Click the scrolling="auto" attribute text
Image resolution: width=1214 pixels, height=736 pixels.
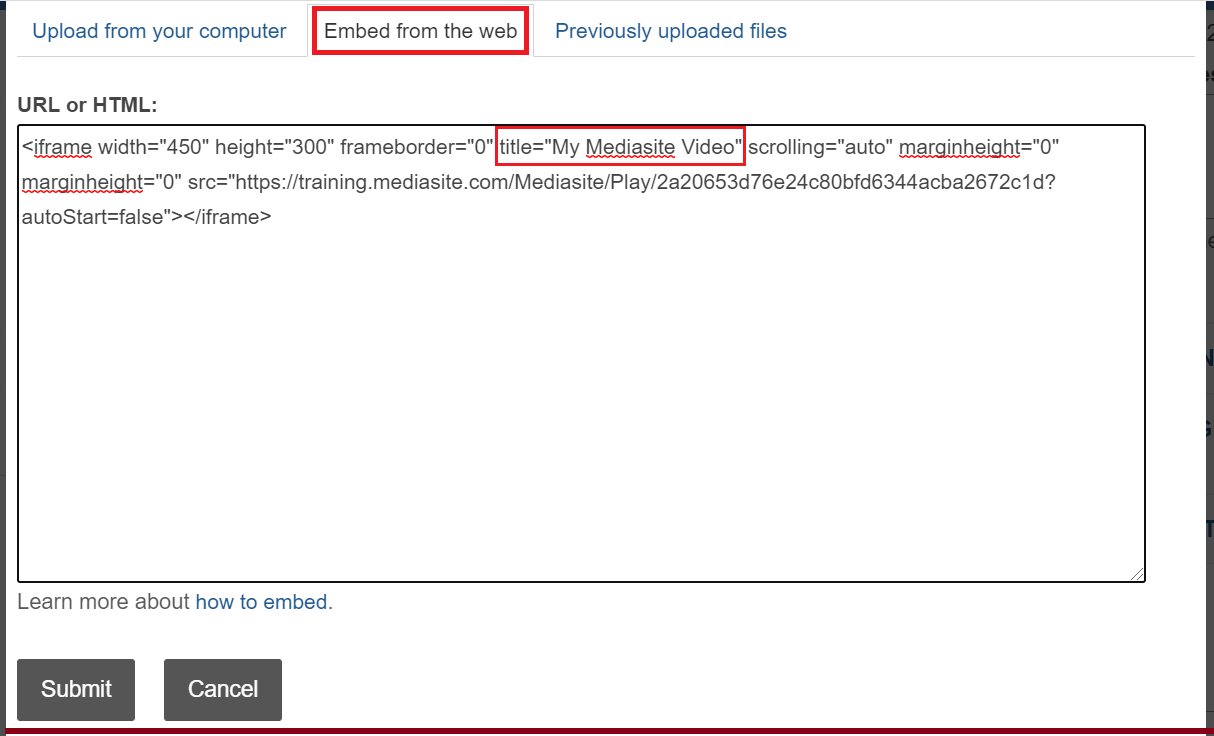(820, 148)
